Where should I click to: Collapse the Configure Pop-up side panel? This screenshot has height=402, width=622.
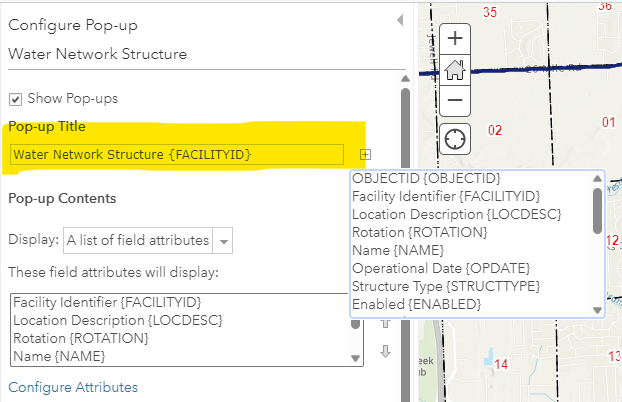(x=400, y=20)
